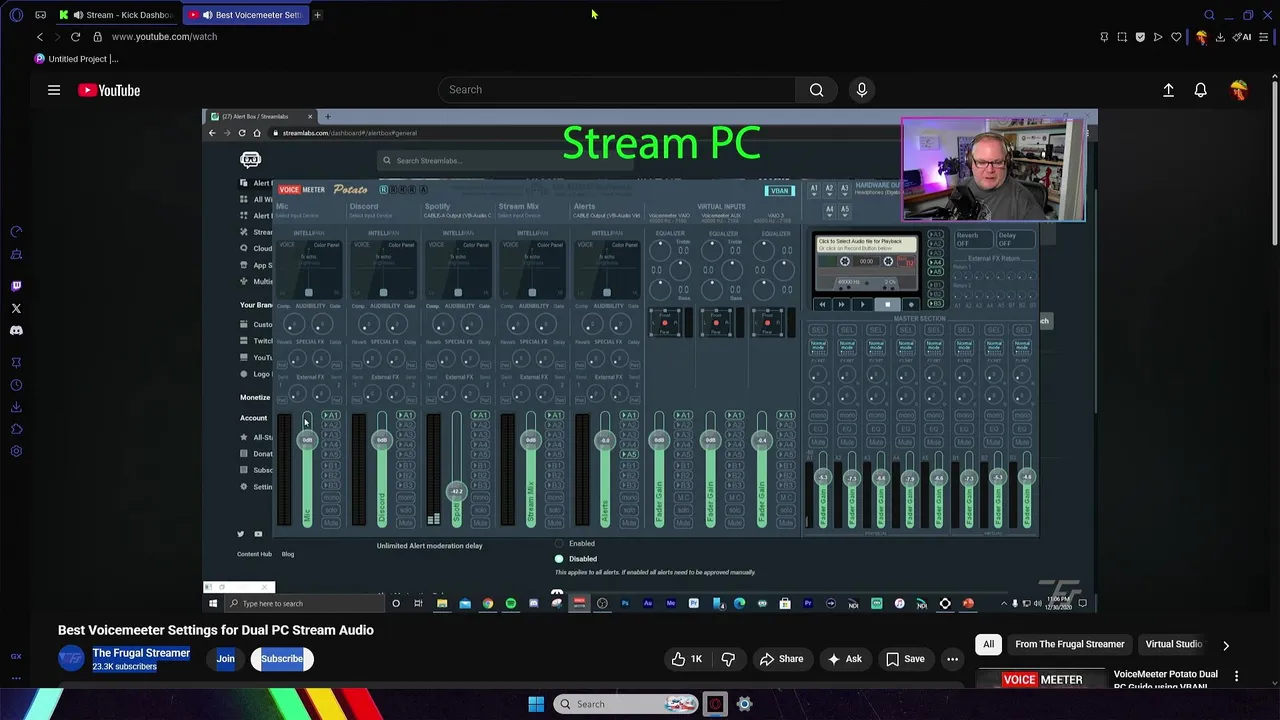
Task: Open the VoiceMeeter recommended video thumbnail
Action: [x=1042, y=680]
